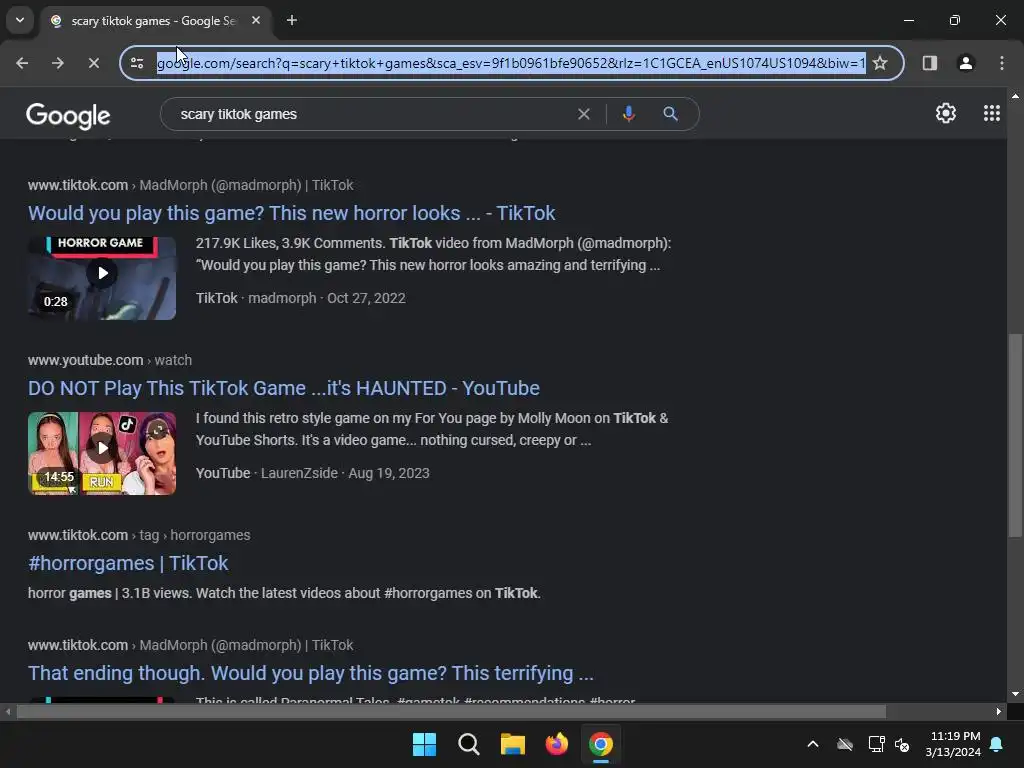
Task: Open 'DO NOT Play This TikTok Game' YouTube link
Action: [x=283, y=388]
